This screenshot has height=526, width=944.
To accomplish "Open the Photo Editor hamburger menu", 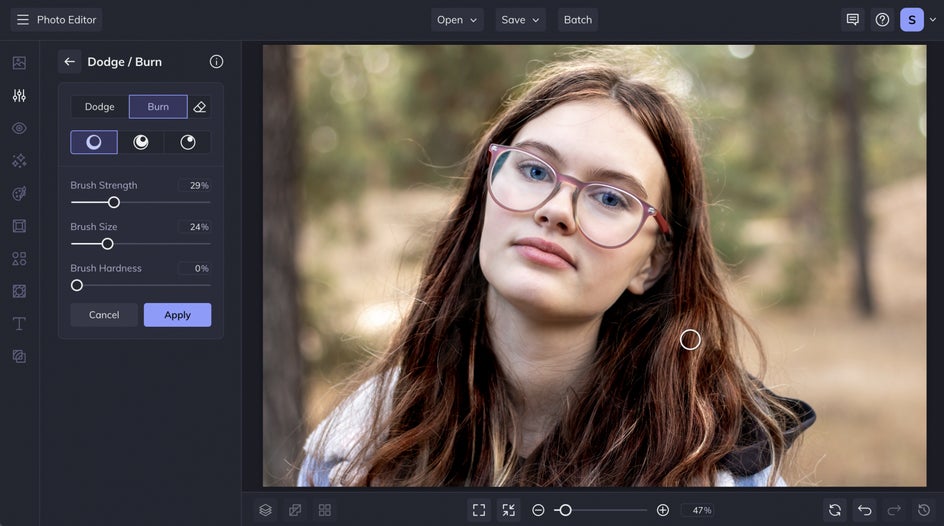I will click(x=23, y=20).
